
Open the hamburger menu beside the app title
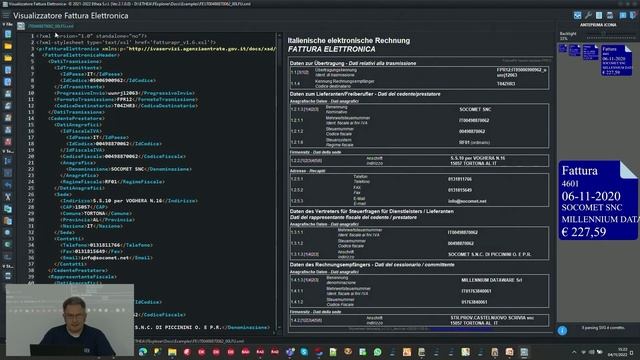[x=6, y=16]
